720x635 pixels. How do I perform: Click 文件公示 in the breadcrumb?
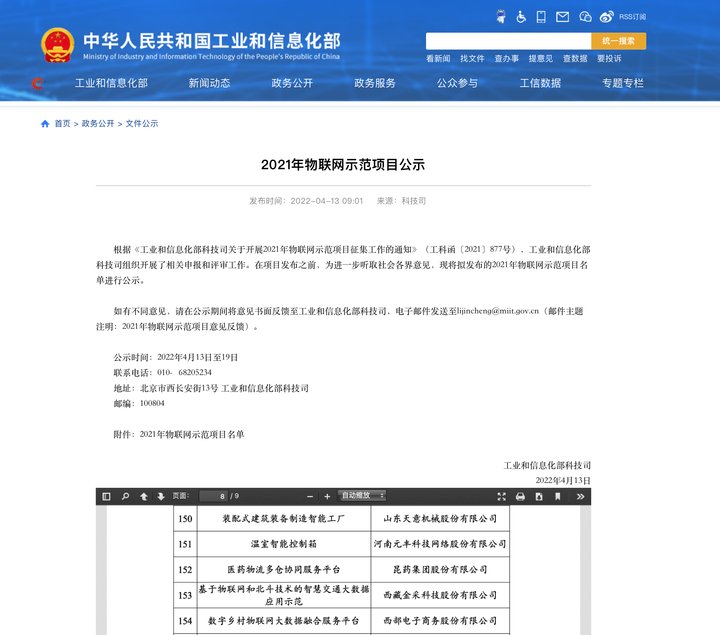tap(142, 124)
